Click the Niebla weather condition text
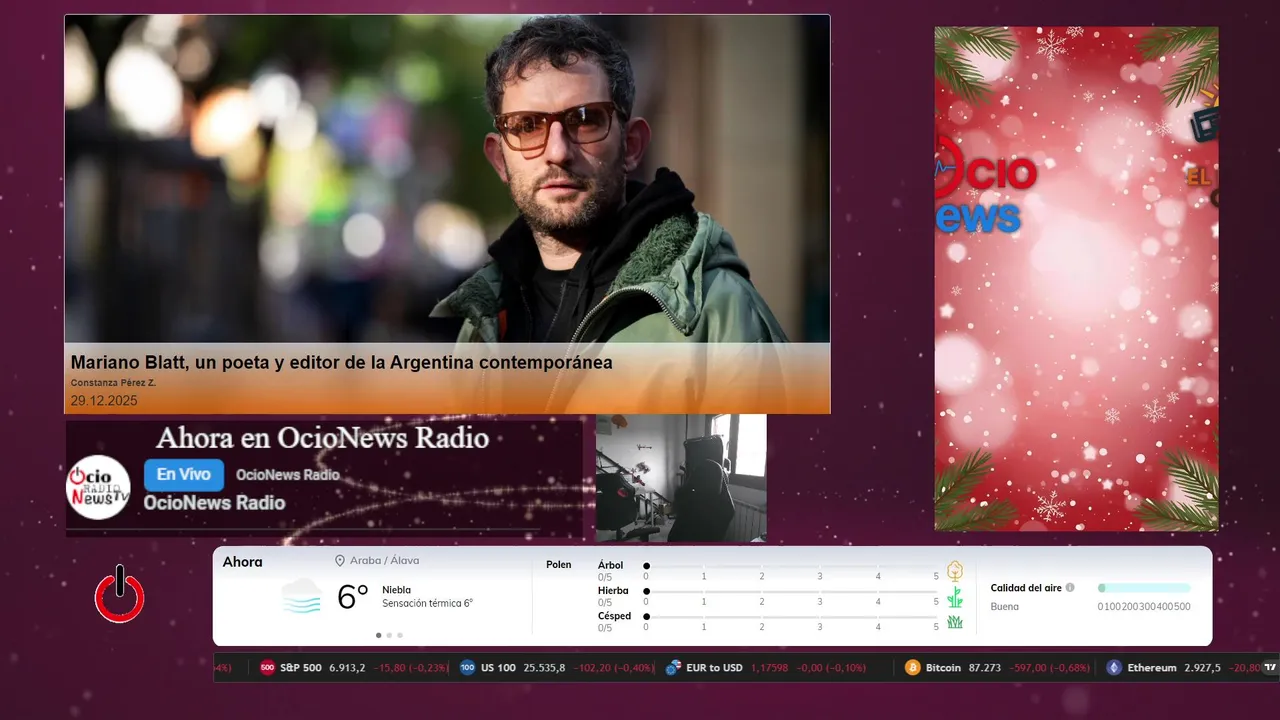1280x720 pixels. (x=396, y=590)
